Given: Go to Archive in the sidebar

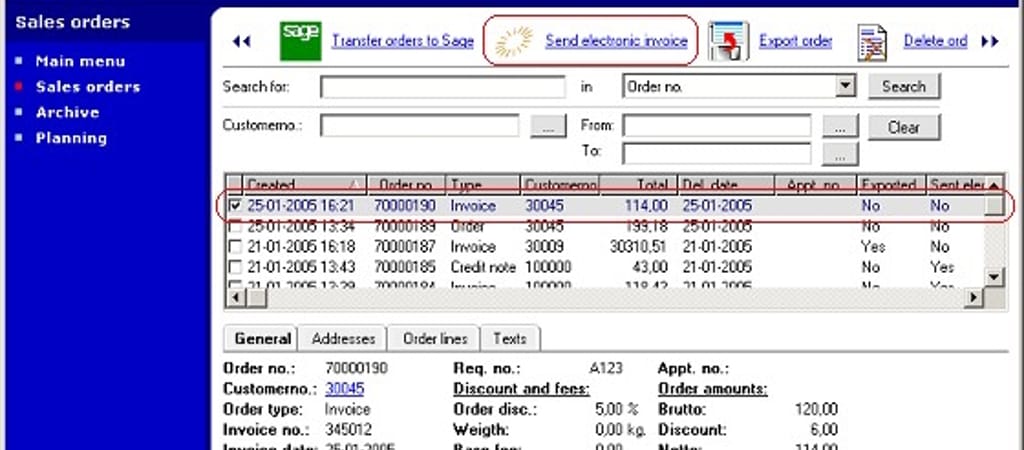Looking at the screenshot, I should (x=67, y=113).
